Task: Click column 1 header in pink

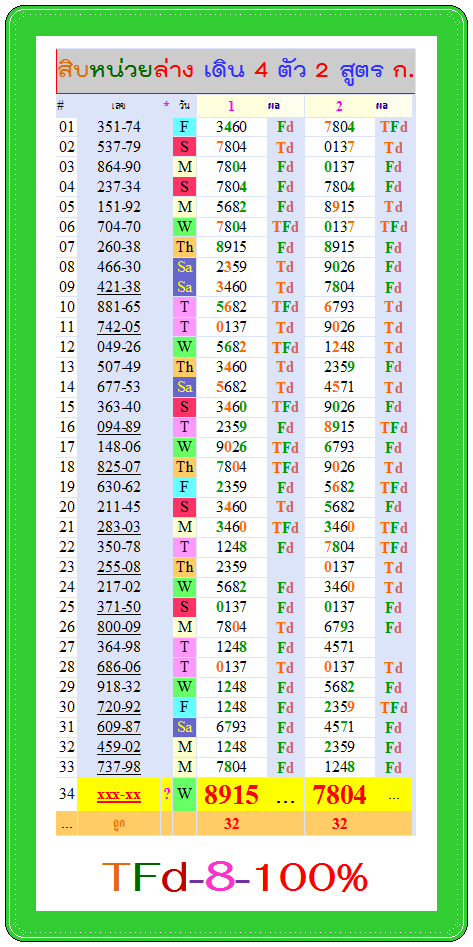Action: click(x=231, y=106)
